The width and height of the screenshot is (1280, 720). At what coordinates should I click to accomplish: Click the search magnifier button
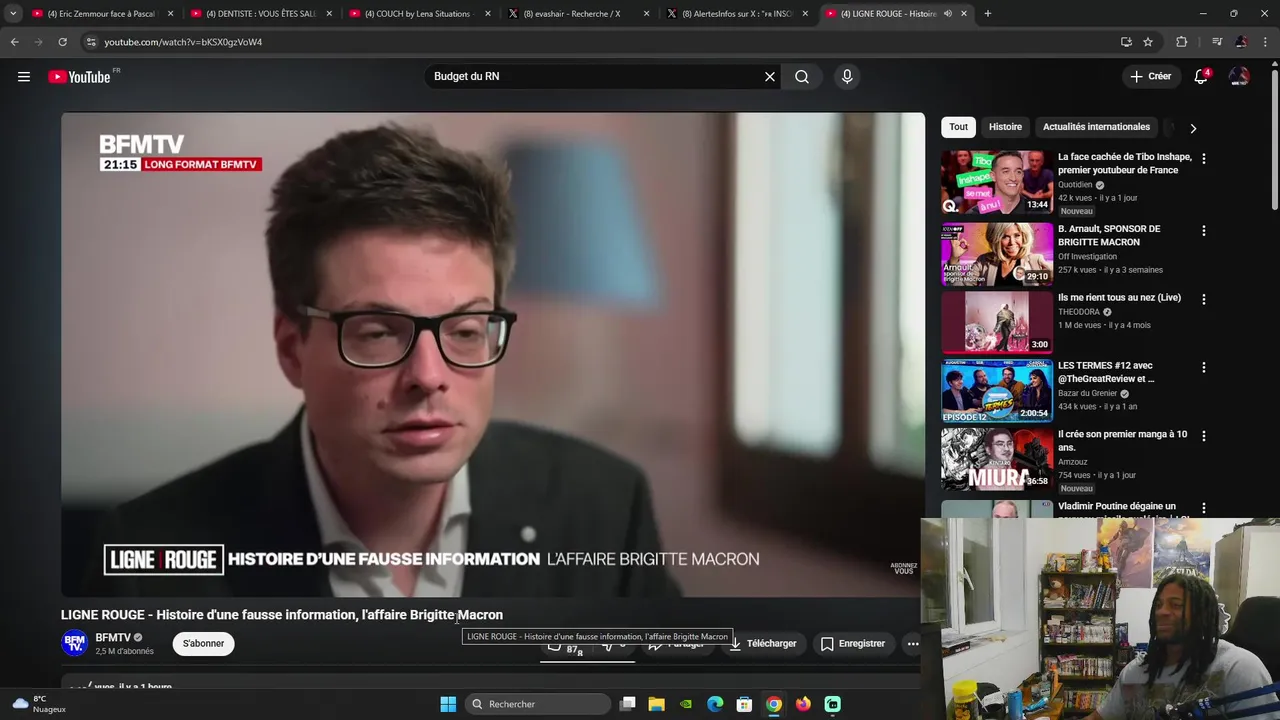click(802, 77)
